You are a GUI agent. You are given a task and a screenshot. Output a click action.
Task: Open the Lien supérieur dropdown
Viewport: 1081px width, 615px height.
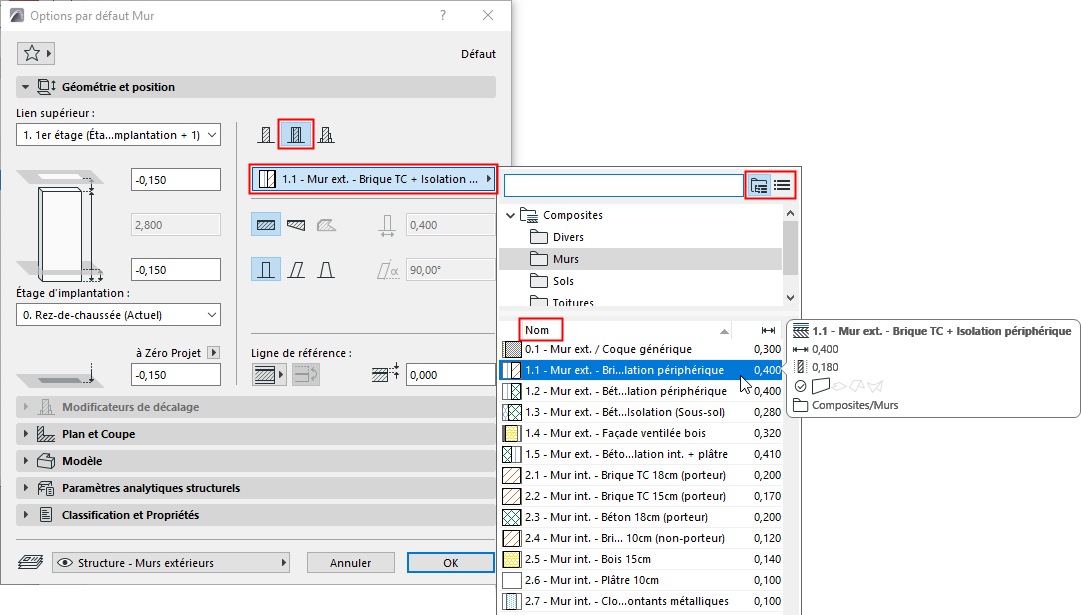[118, 135]
